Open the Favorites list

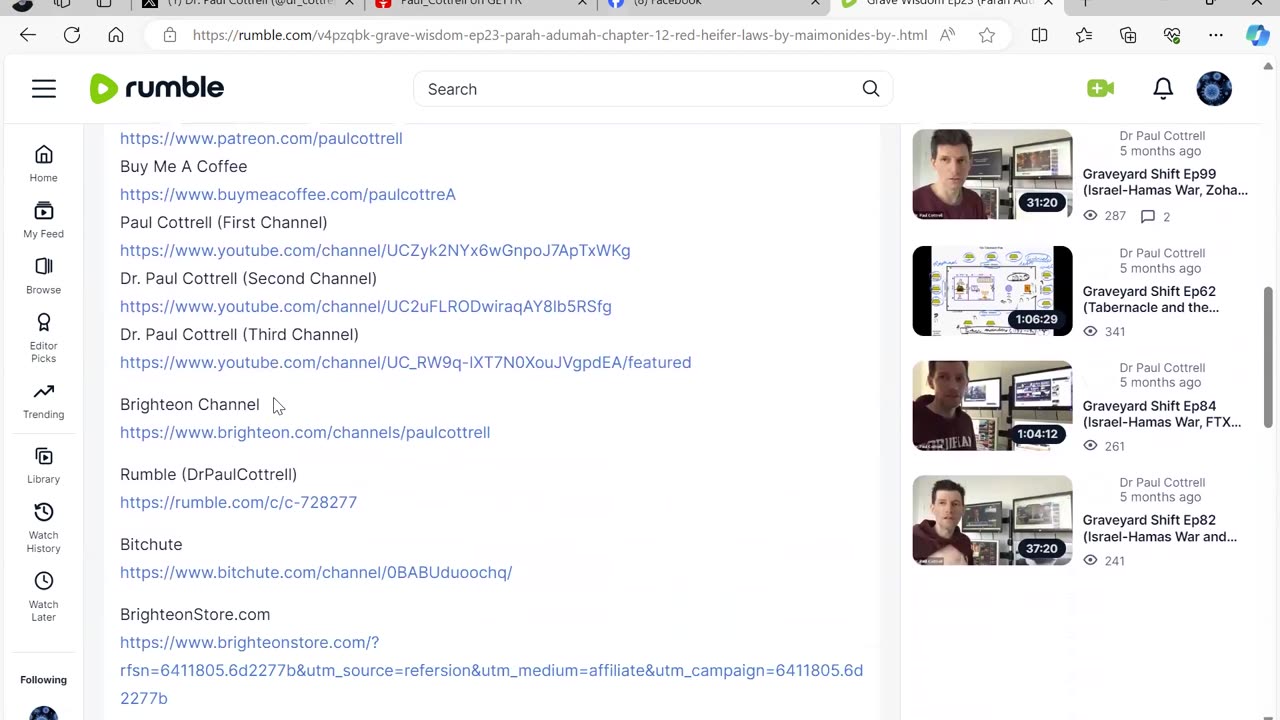coord(1084,35)
